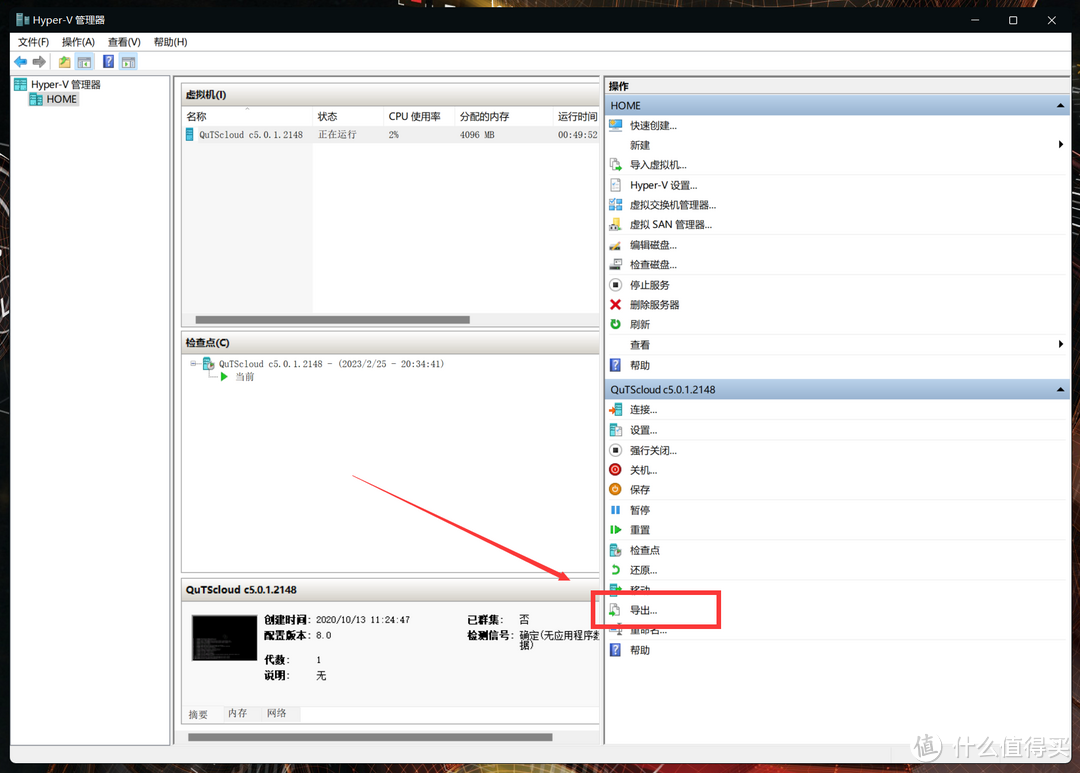Click the 导入虚拟机 icon
Viewport: 1080px width, 773px height.
point(616,165)
